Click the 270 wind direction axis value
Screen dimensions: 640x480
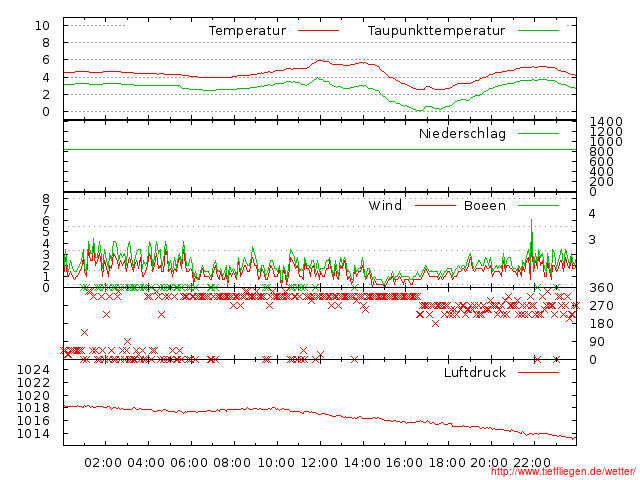pos(601,306)
